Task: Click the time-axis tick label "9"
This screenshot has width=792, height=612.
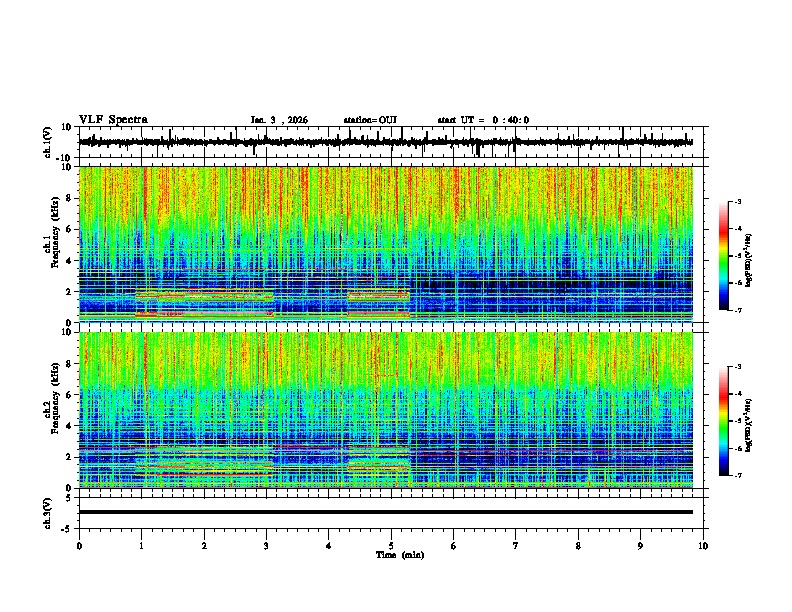Action: coord(640,546)
